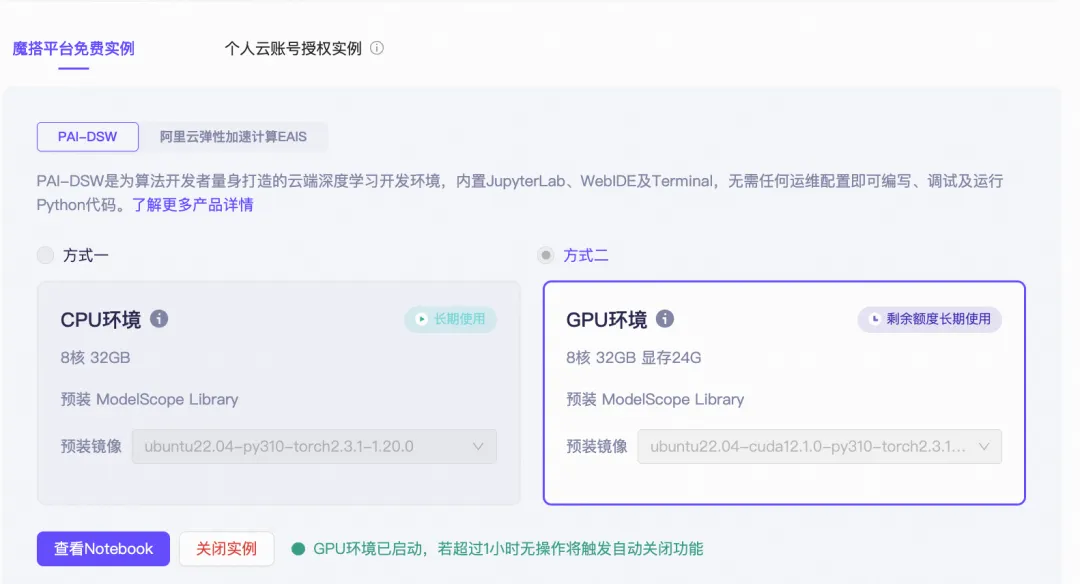Select the 阿里云弹性加速计算EAIS tab
Image resolution: width=1080 pixels, height=584 pixels.
(235, 137)
